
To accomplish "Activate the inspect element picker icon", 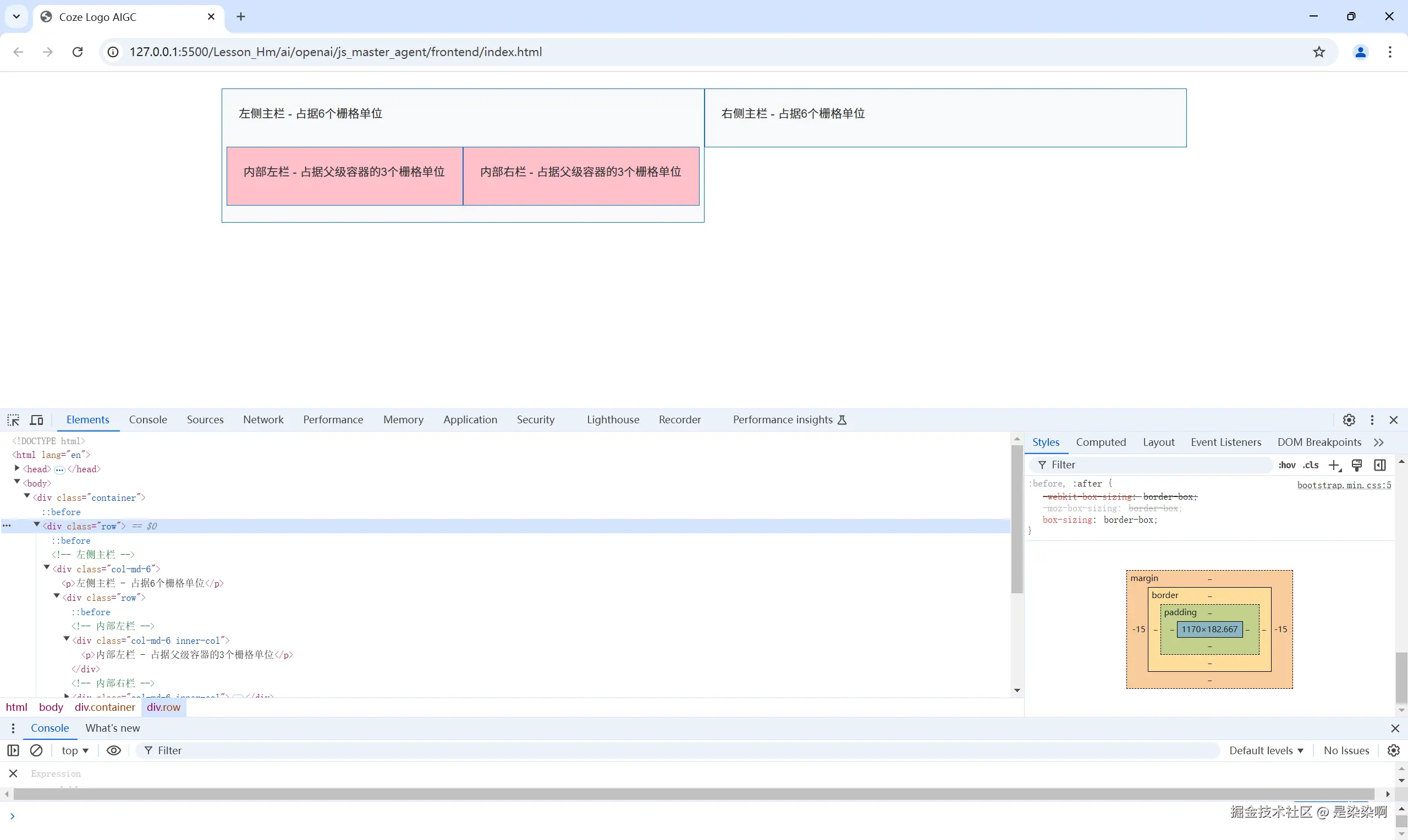I will (13, 420).
